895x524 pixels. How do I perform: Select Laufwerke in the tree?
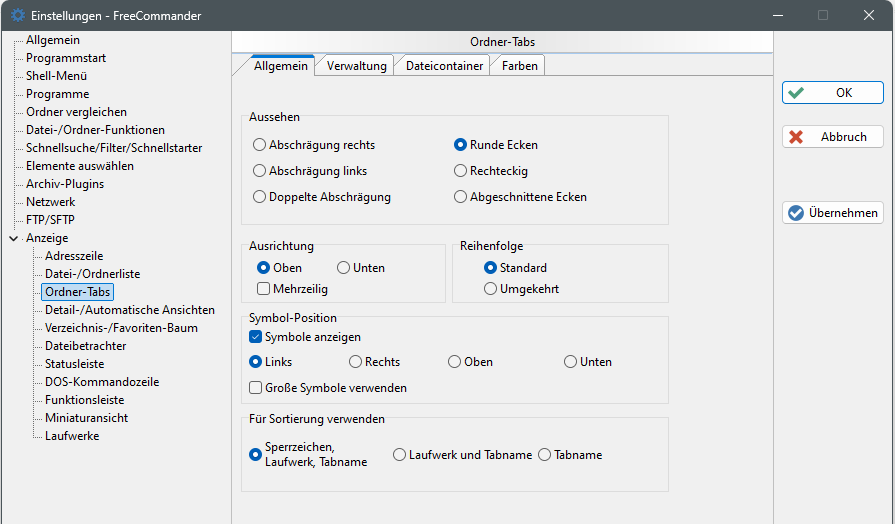[x=72, y=436]
